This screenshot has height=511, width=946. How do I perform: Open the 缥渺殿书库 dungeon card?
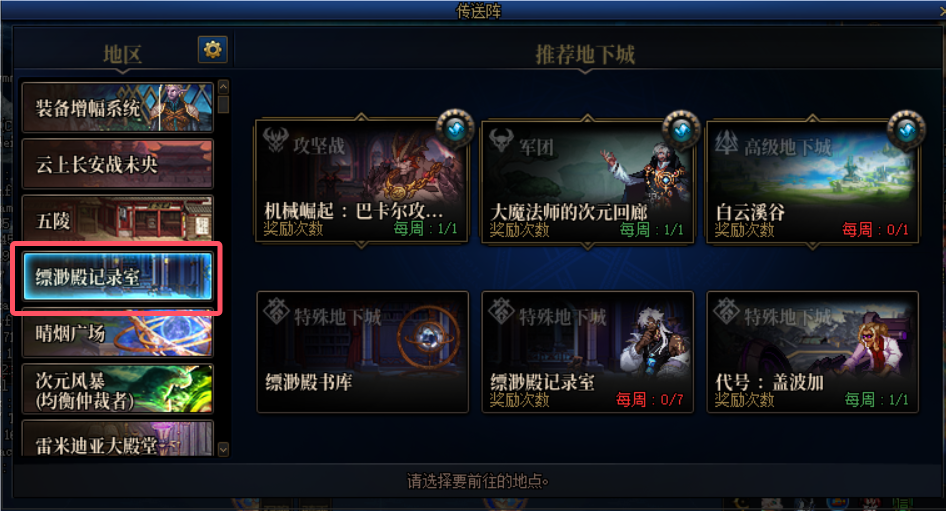pyautogui.click(x=363, y=352)
